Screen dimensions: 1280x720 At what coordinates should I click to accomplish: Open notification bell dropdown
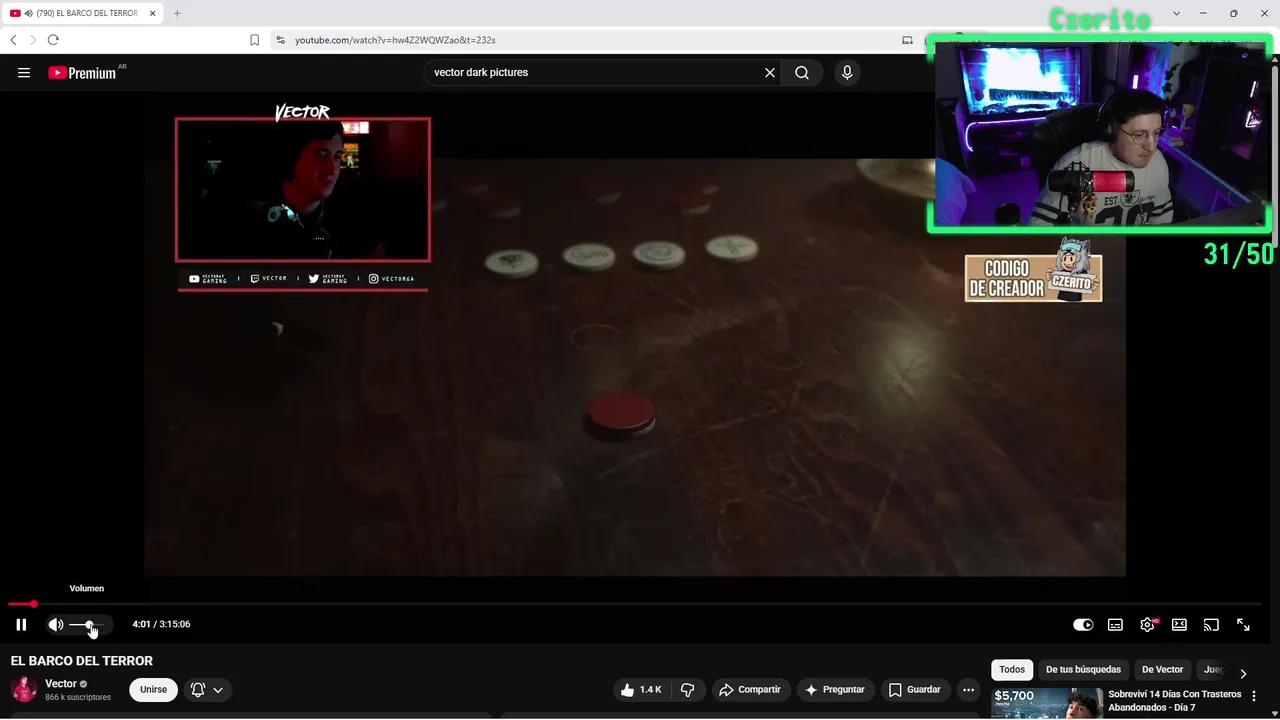[x=207, y=690]
